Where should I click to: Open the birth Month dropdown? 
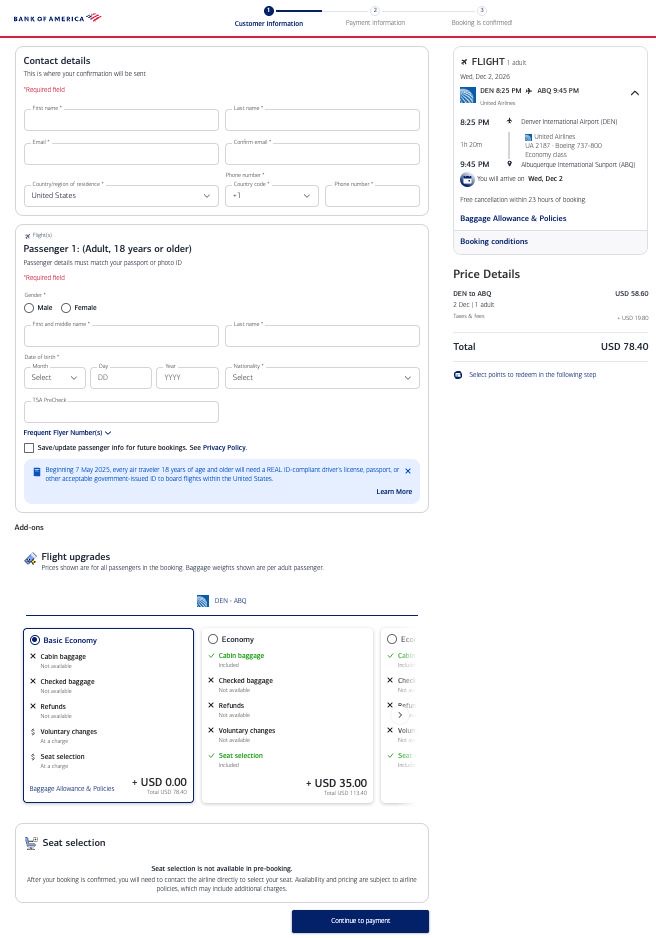pyautogui.click(x=54, y=377)
